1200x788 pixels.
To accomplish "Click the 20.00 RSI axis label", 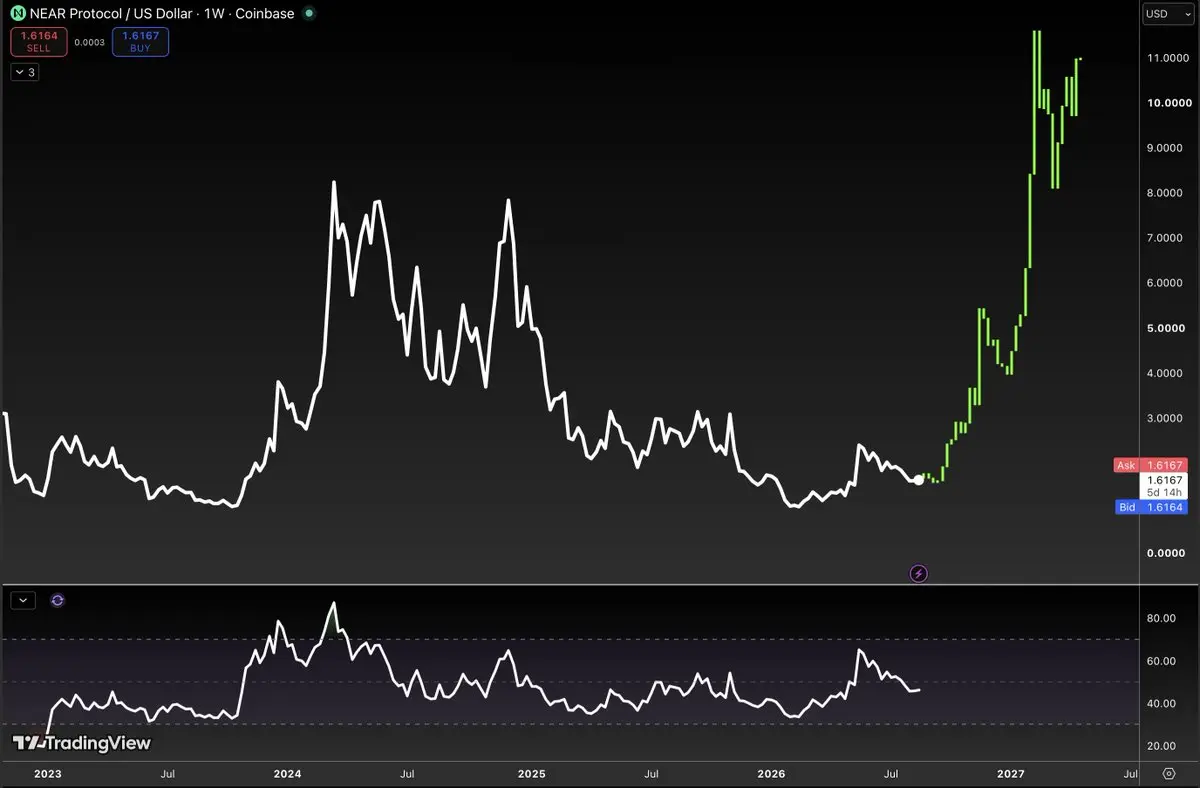I will coord(1160,746).
